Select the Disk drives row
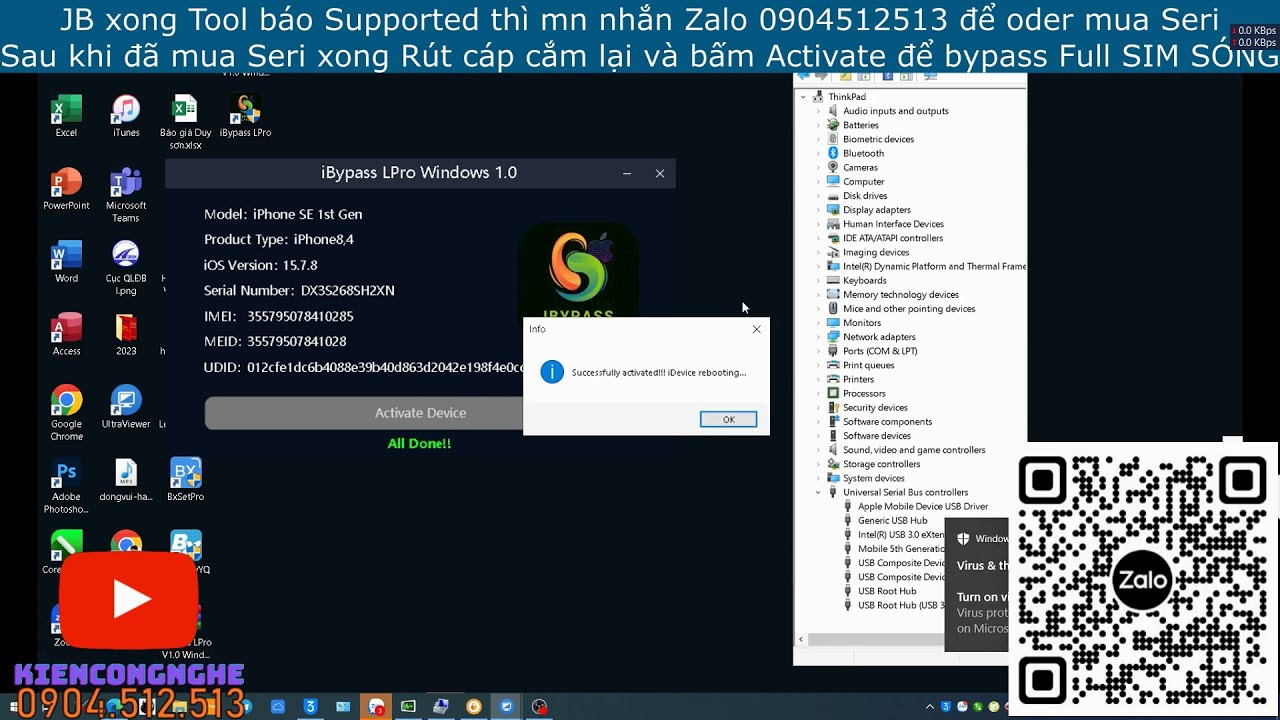 (865, 196)
